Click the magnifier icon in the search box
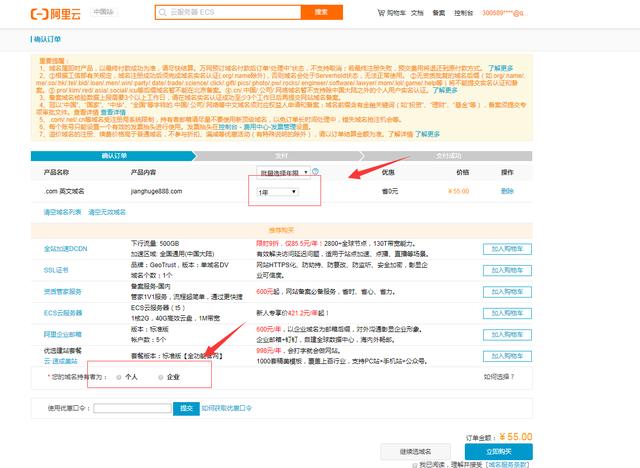Screen dimensions: 640x468 pos(162,12)
